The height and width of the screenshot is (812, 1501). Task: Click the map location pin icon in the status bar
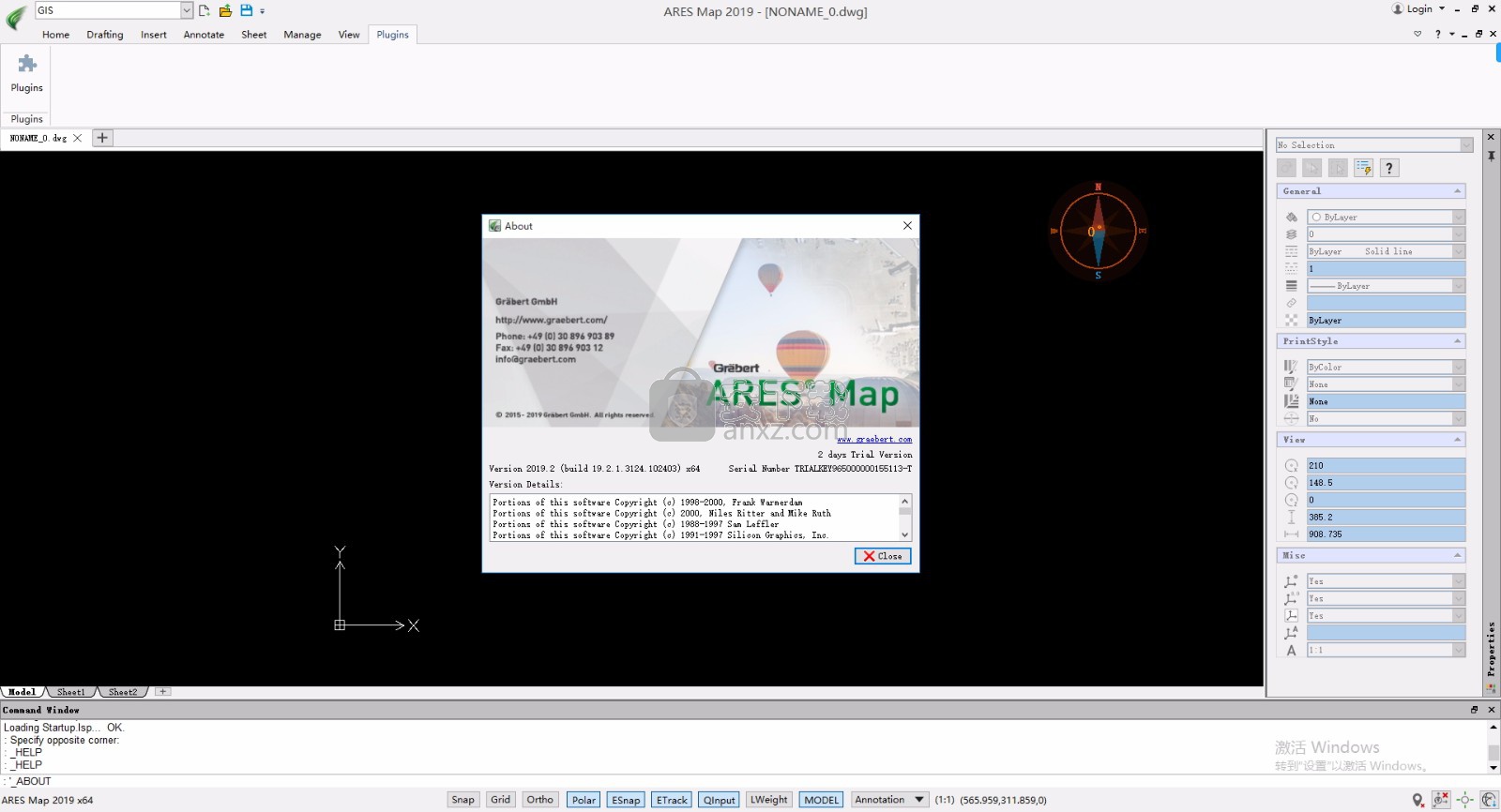(1418, 800)
